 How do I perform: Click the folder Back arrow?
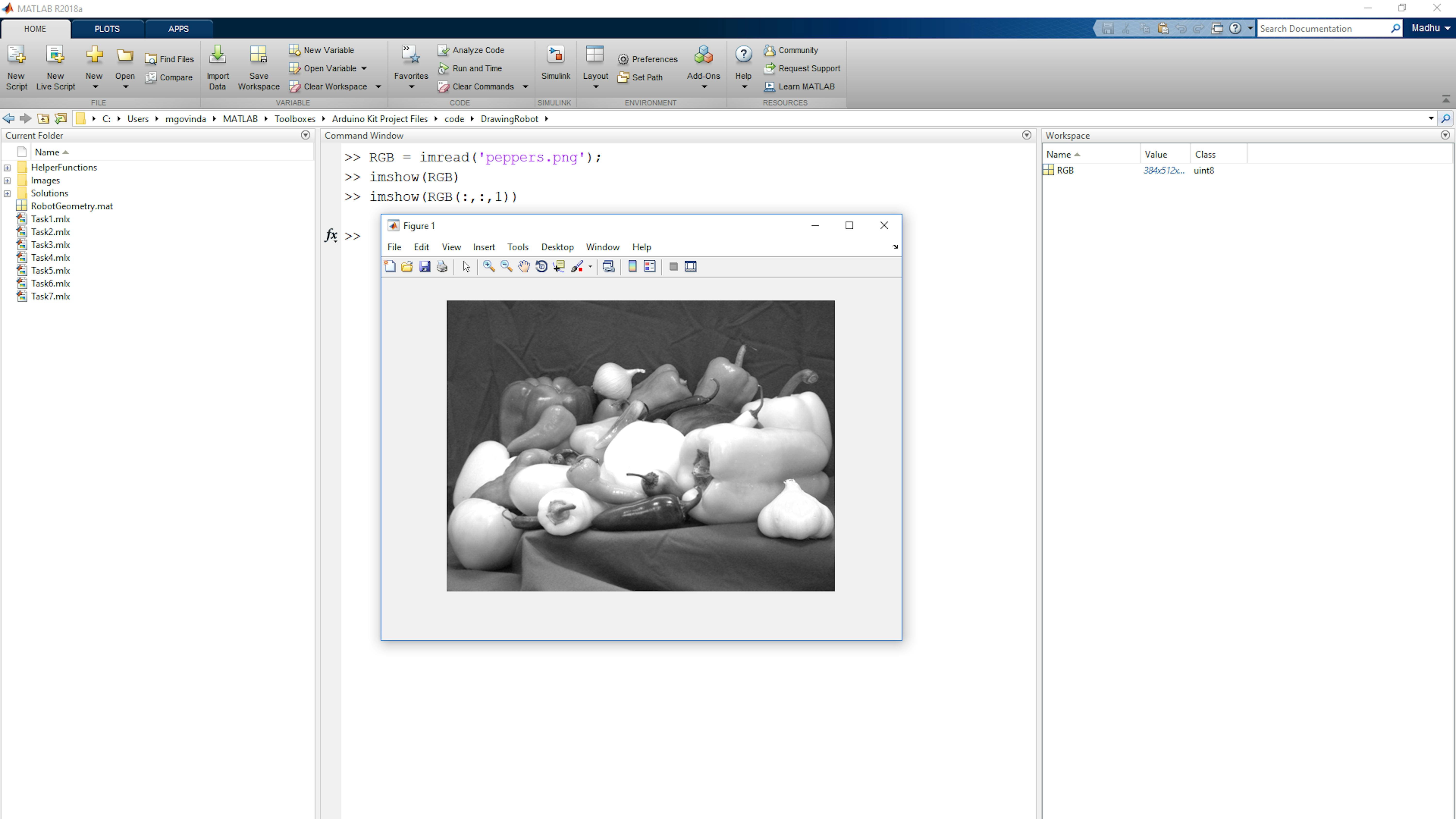(x=8, y=119)
